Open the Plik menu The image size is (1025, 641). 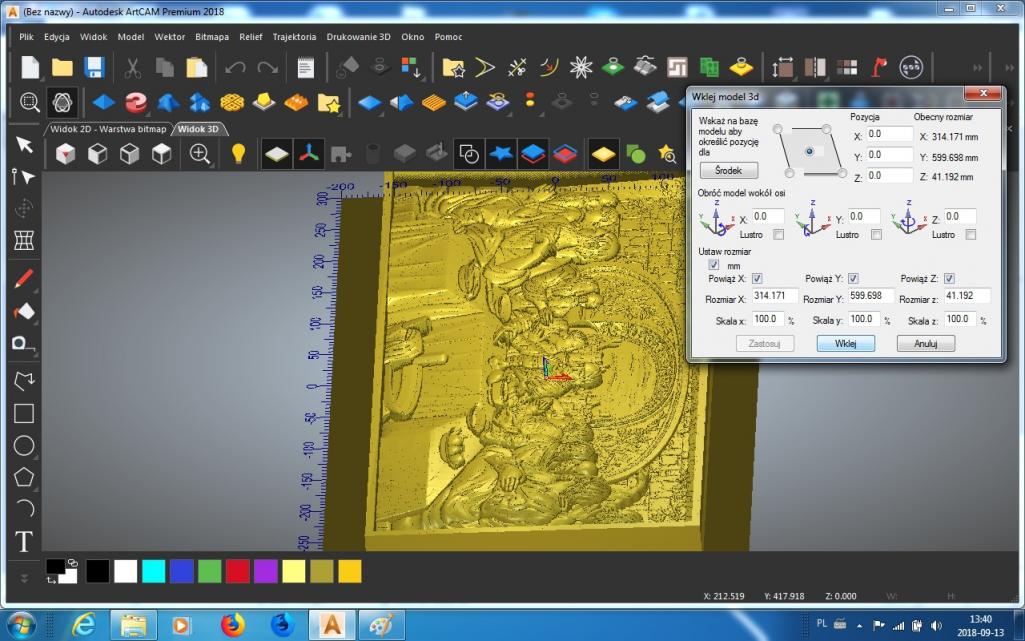pyautogui.click(x=26, y=37)
